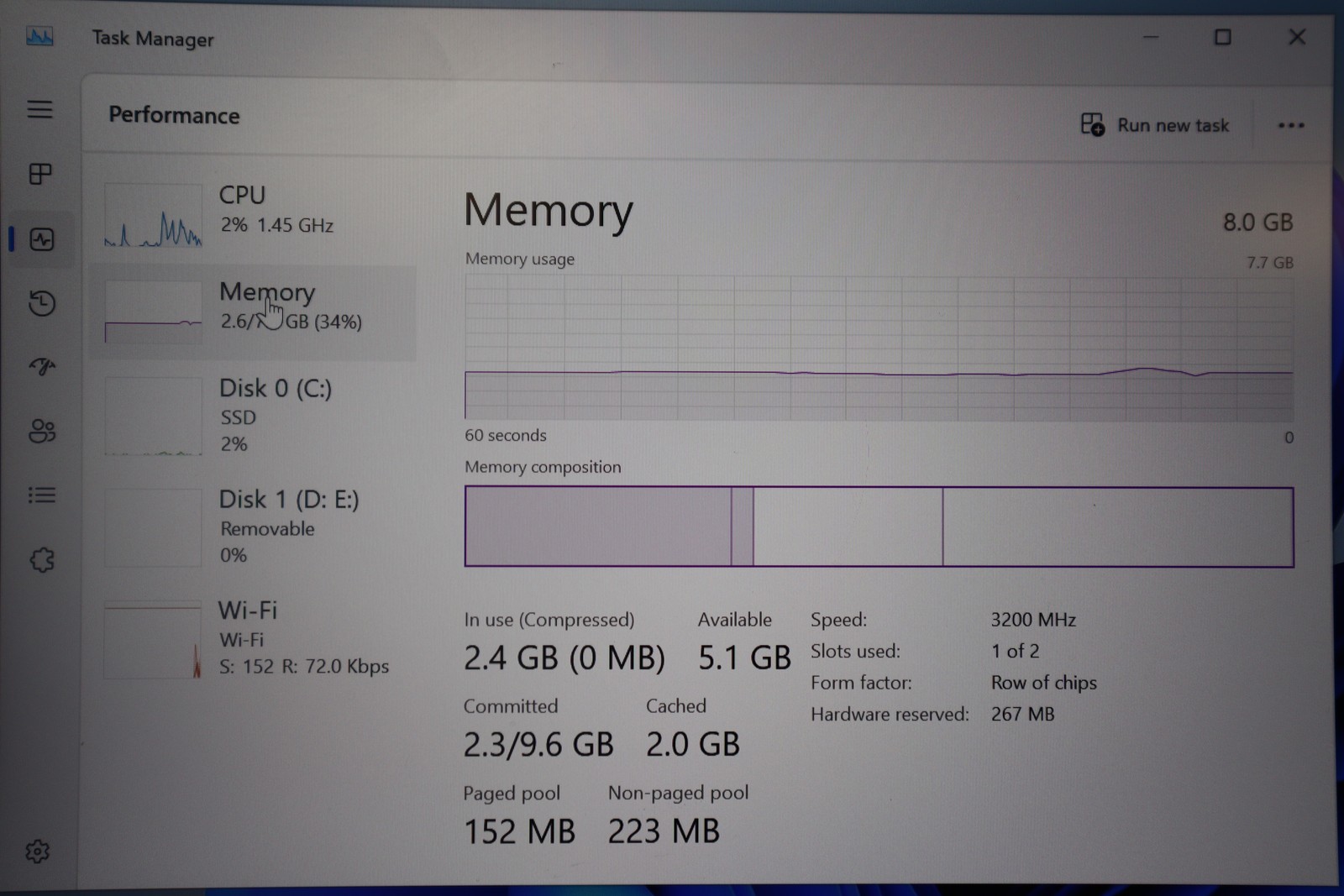Open the Users page icon

click(41, 431)
